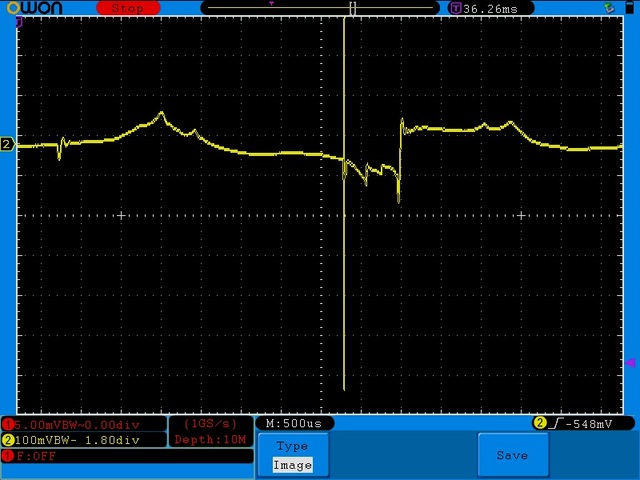Open the Depth:10M record length setting

point(211,440)
